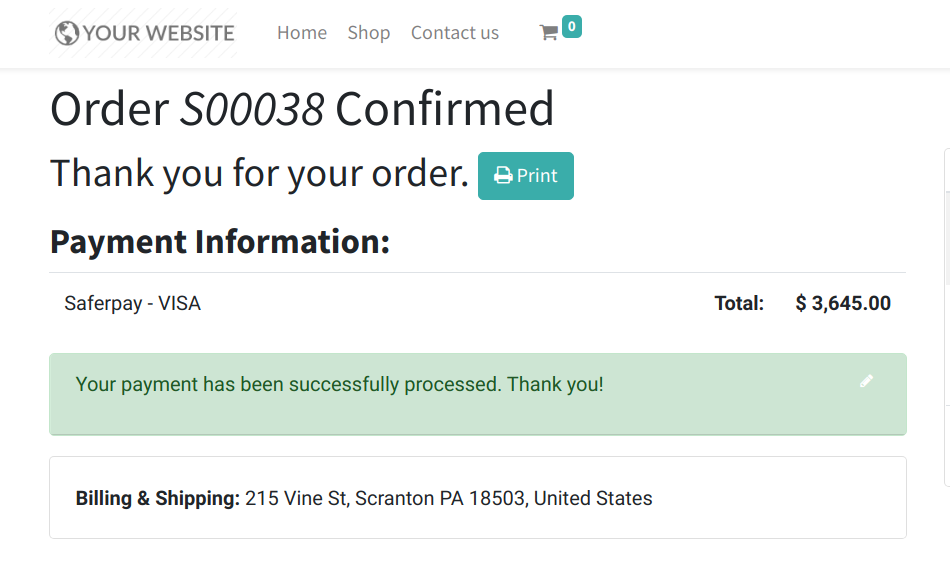This screenshot has height=568, width=950.
Task: Click the total amount $ 3,645.00
Action: click(843, 303)
